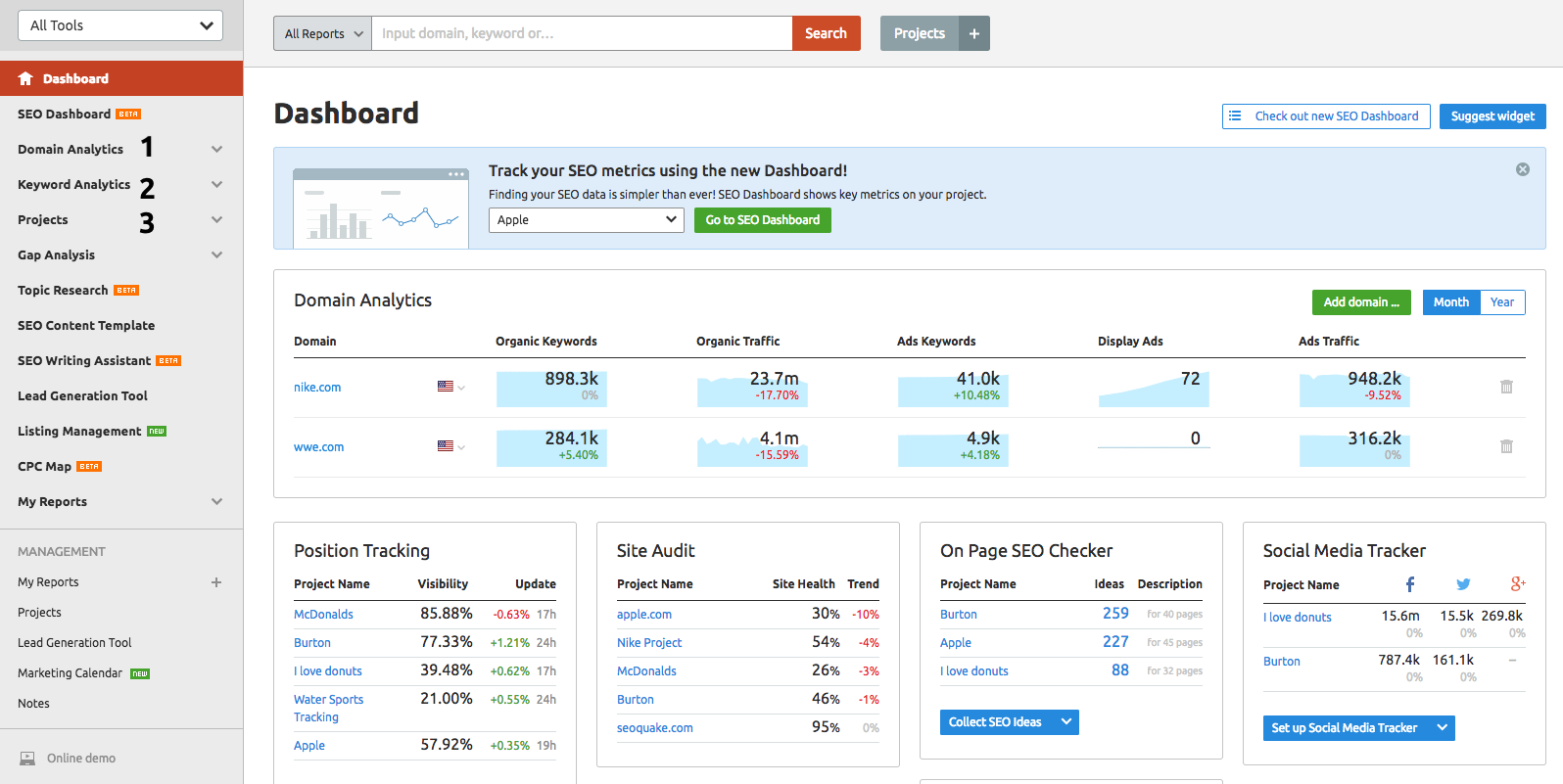Delete nike.com row with trash icon
Screen dimensions: 1563x784
pos(1506,387)
